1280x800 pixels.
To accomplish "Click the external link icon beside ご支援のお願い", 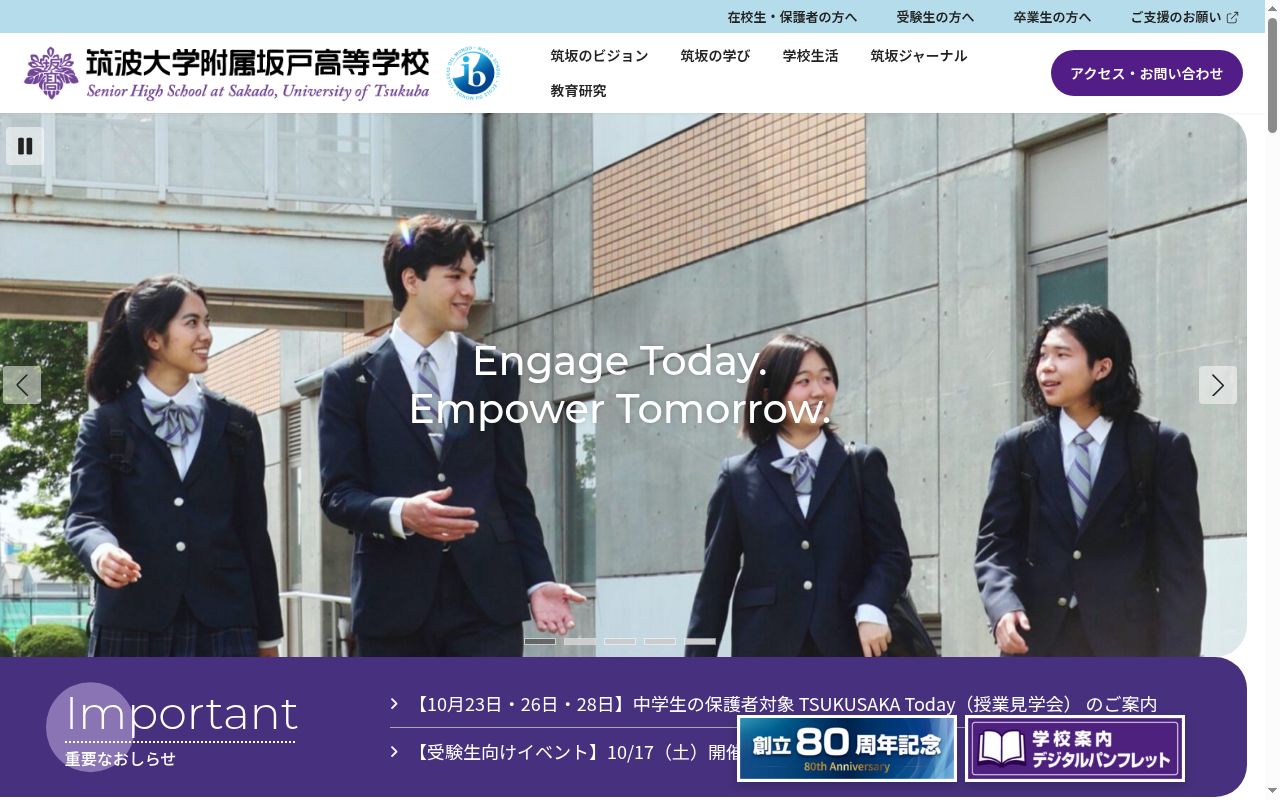I will click(1232, 17).
